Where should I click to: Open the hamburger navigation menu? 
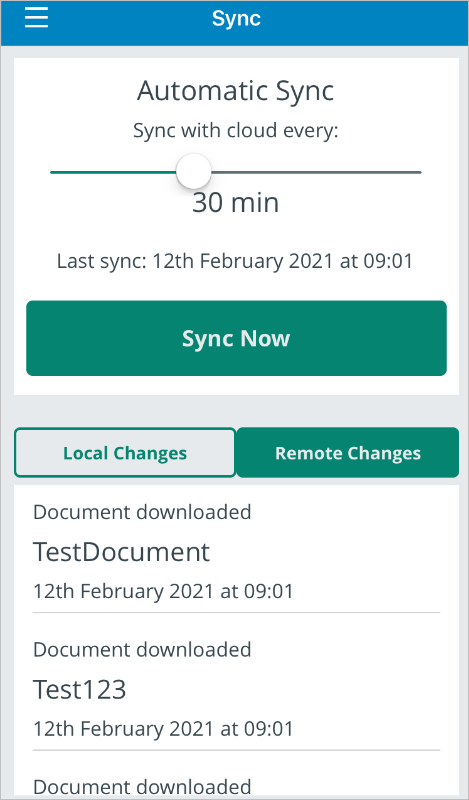36,18
